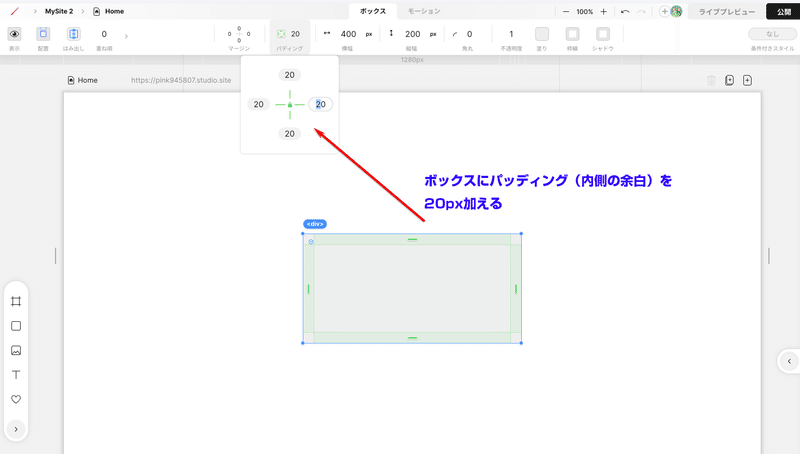Image resolution: width=800 pixels, height=454 pixels.
Task: Zoom out with the minus button
Action: coord(566,12)
